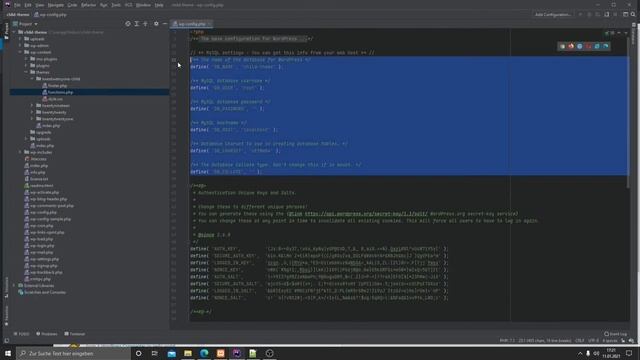This screenshot has width=640, height=360.
Task: Select wp-settings.php in the tree
Action: (44, 259)
